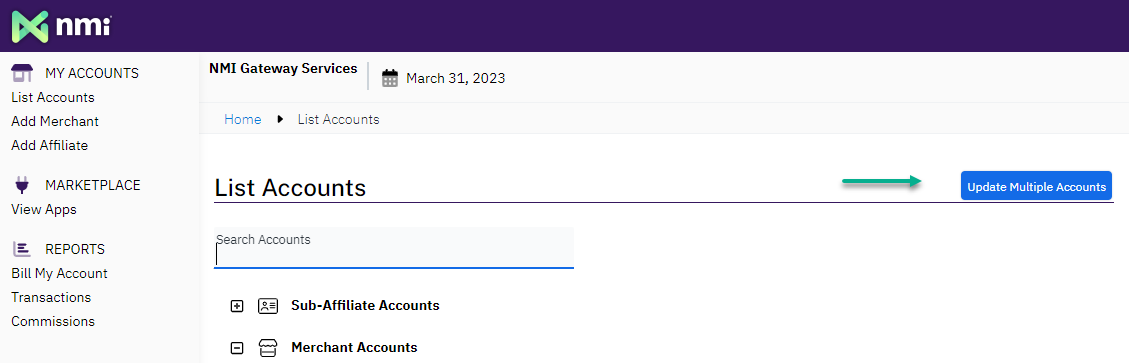Click the Sub-Affiliate Accounts ID card icon

(268, 305)
